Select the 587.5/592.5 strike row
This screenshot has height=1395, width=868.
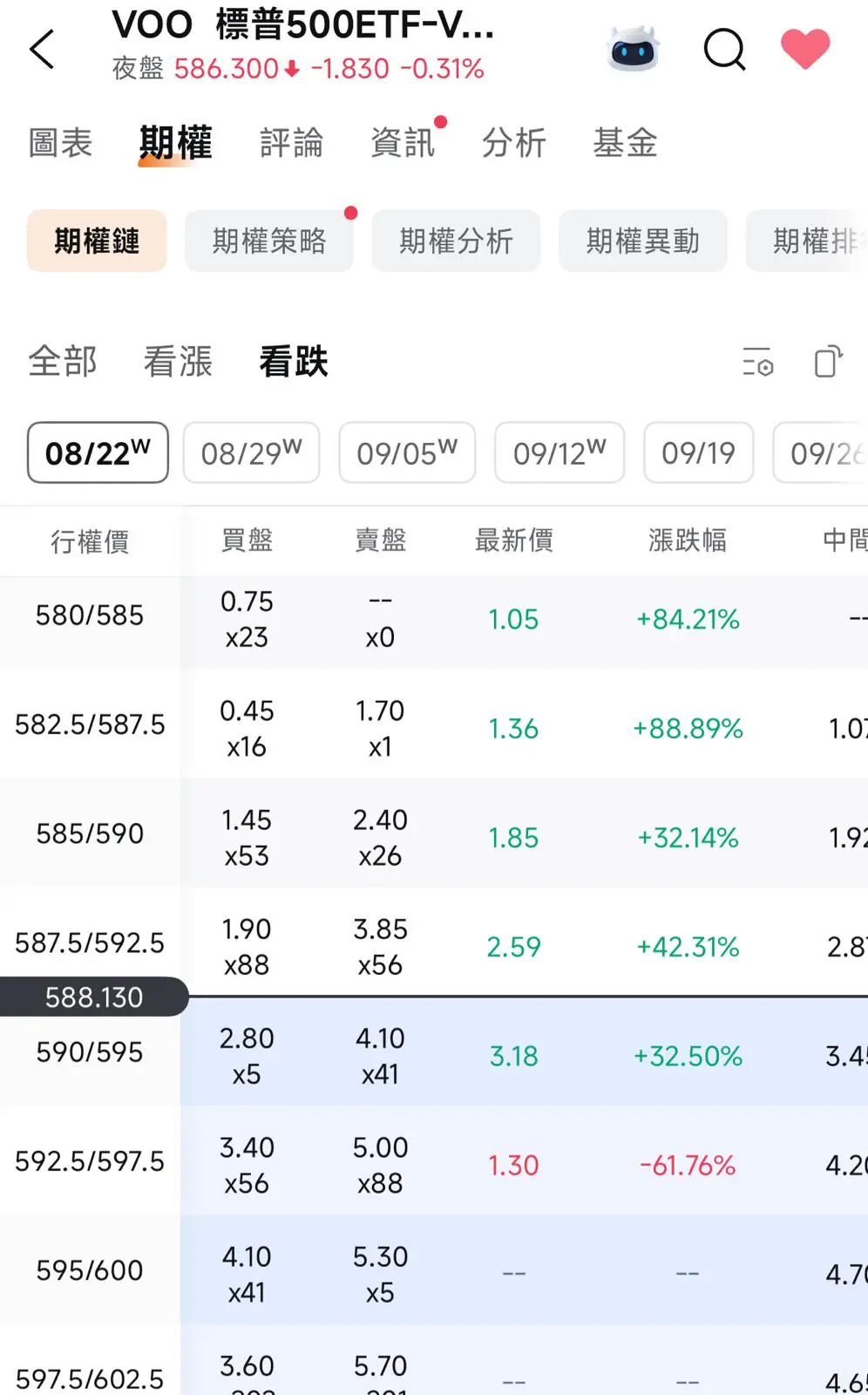coord(434,942)
